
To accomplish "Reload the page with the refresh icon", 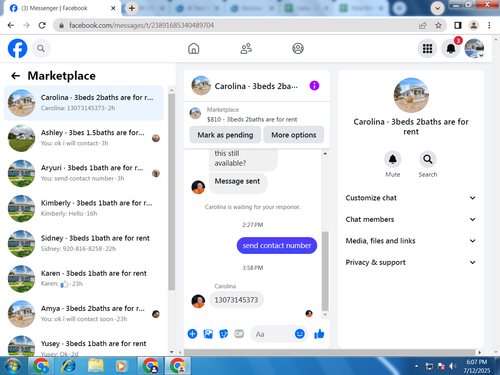I will (x=42, y=25).
